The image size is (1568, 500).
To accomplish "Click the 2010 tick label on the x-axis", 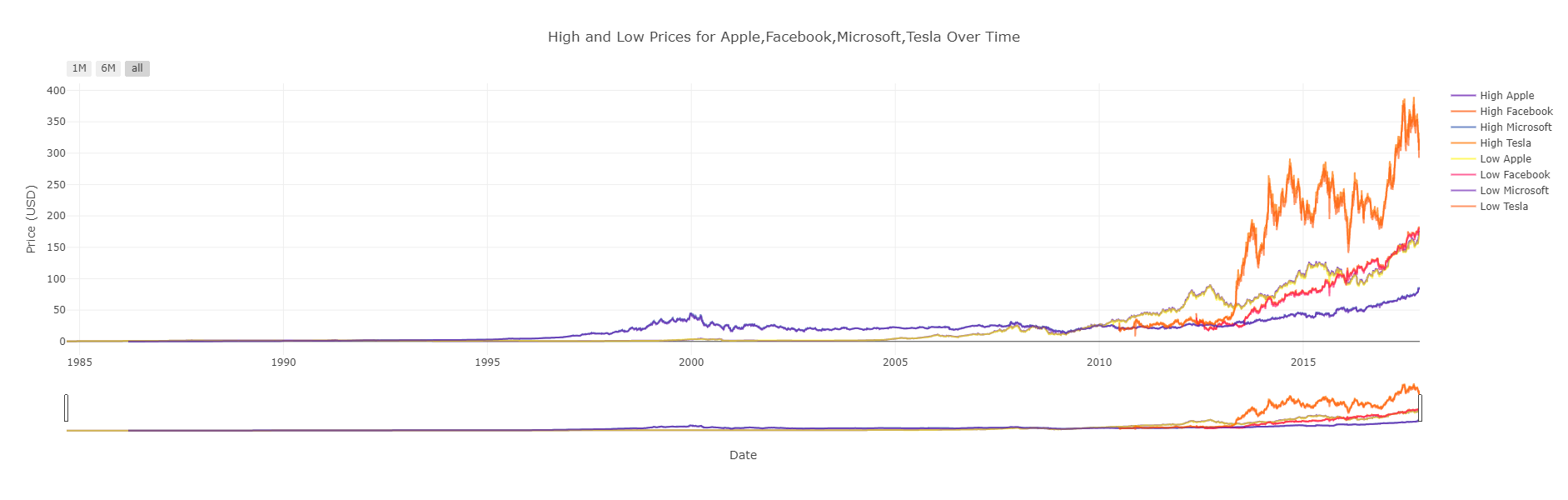I will click(x=1099, y=362).
